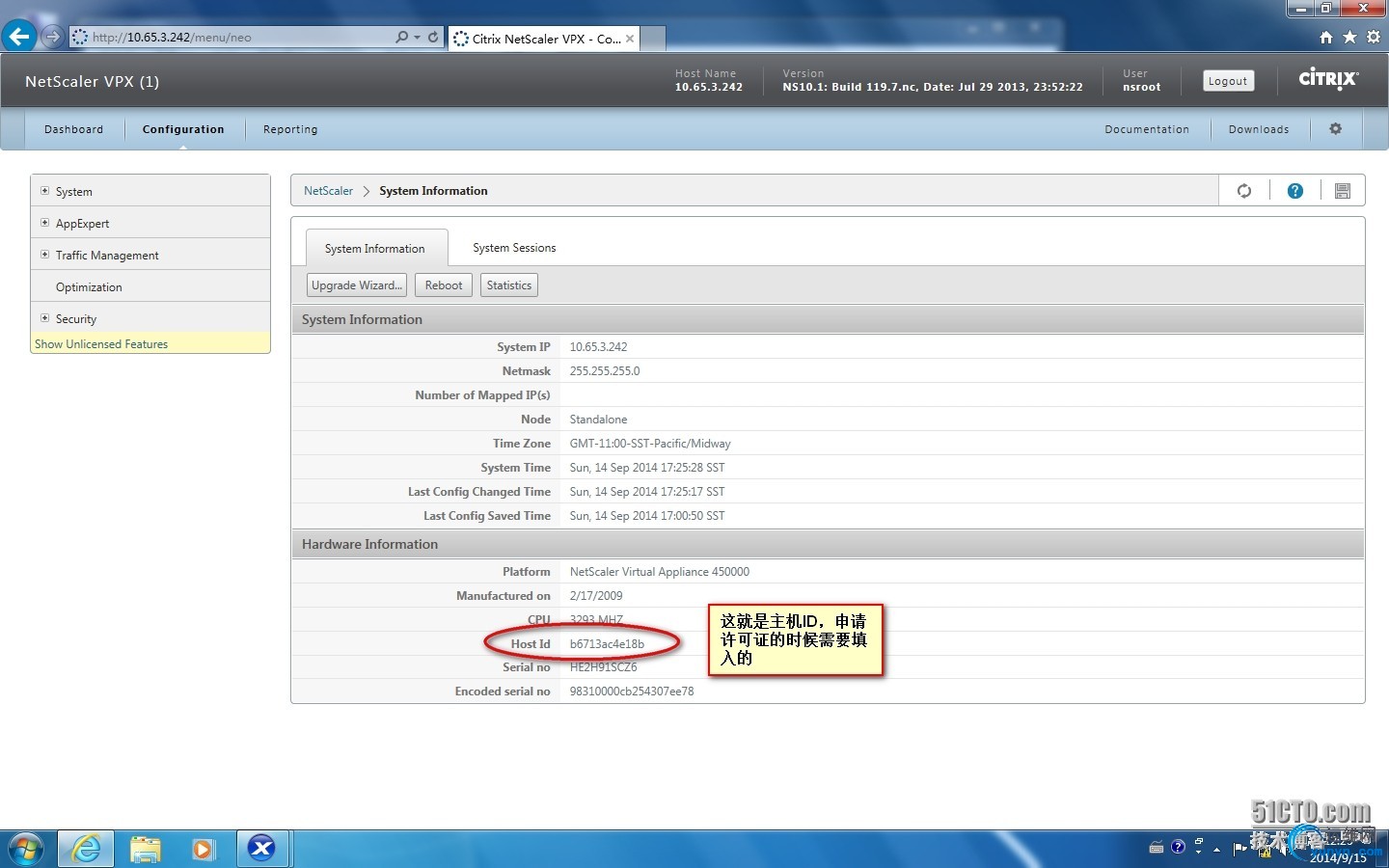
Task: Select Optimization in the navigation tree
Action: click(x=89, y=287)
